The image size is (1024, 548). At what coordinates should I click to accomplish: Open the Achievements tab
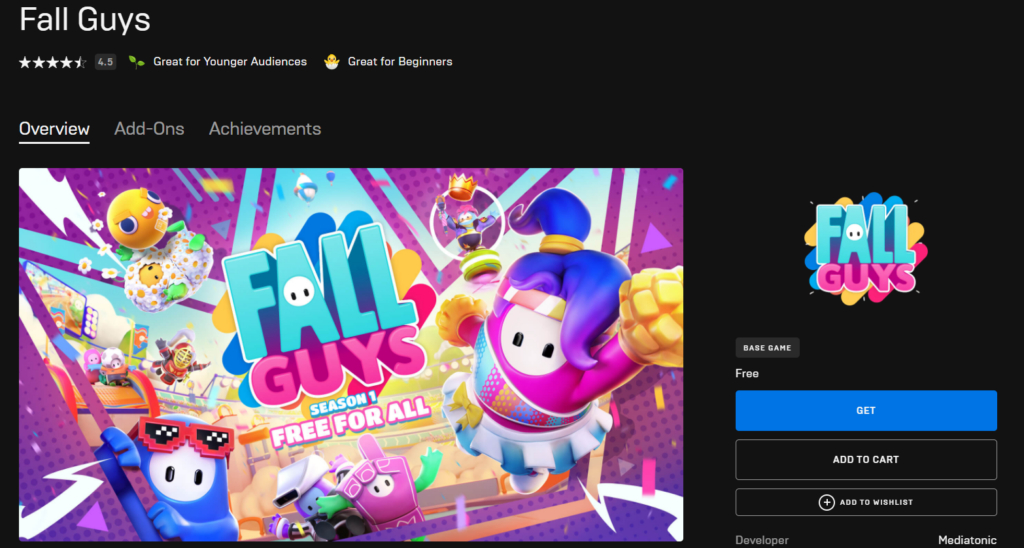click(264, 129)
